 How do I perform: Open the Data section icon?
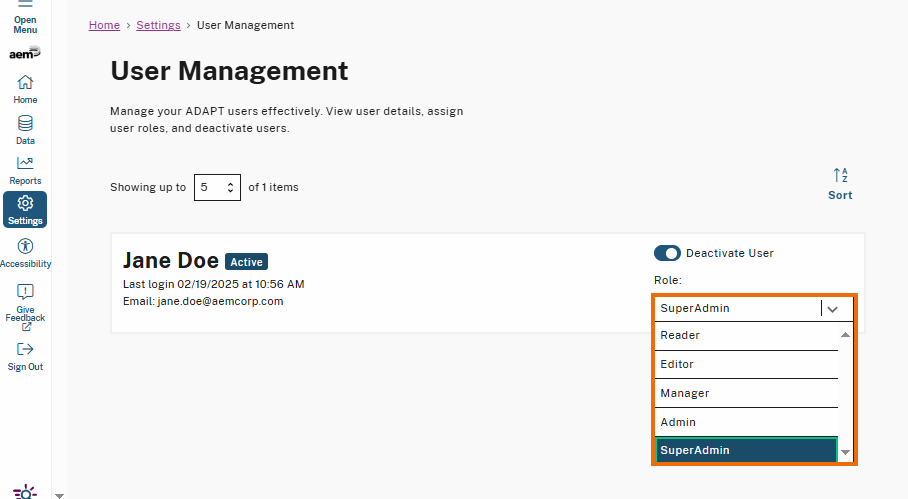coord(25,124)
